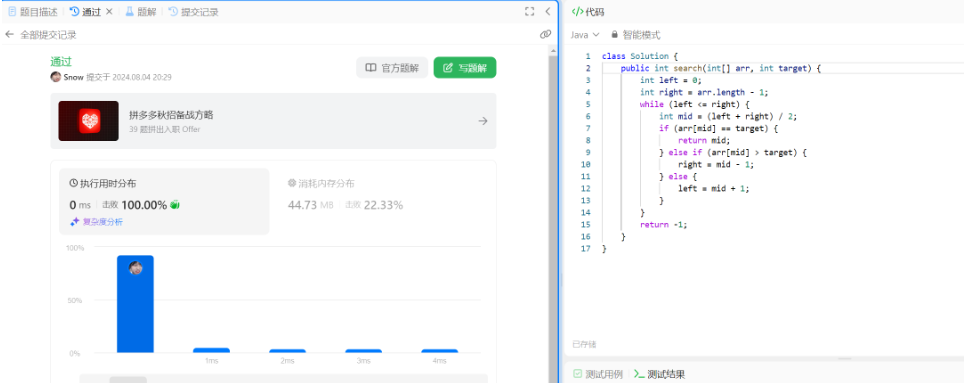Click the clock icon in 执行用时分布
The width and height of the screenshot is (970, 383).
pyautogui.click(x=74, y=183)
